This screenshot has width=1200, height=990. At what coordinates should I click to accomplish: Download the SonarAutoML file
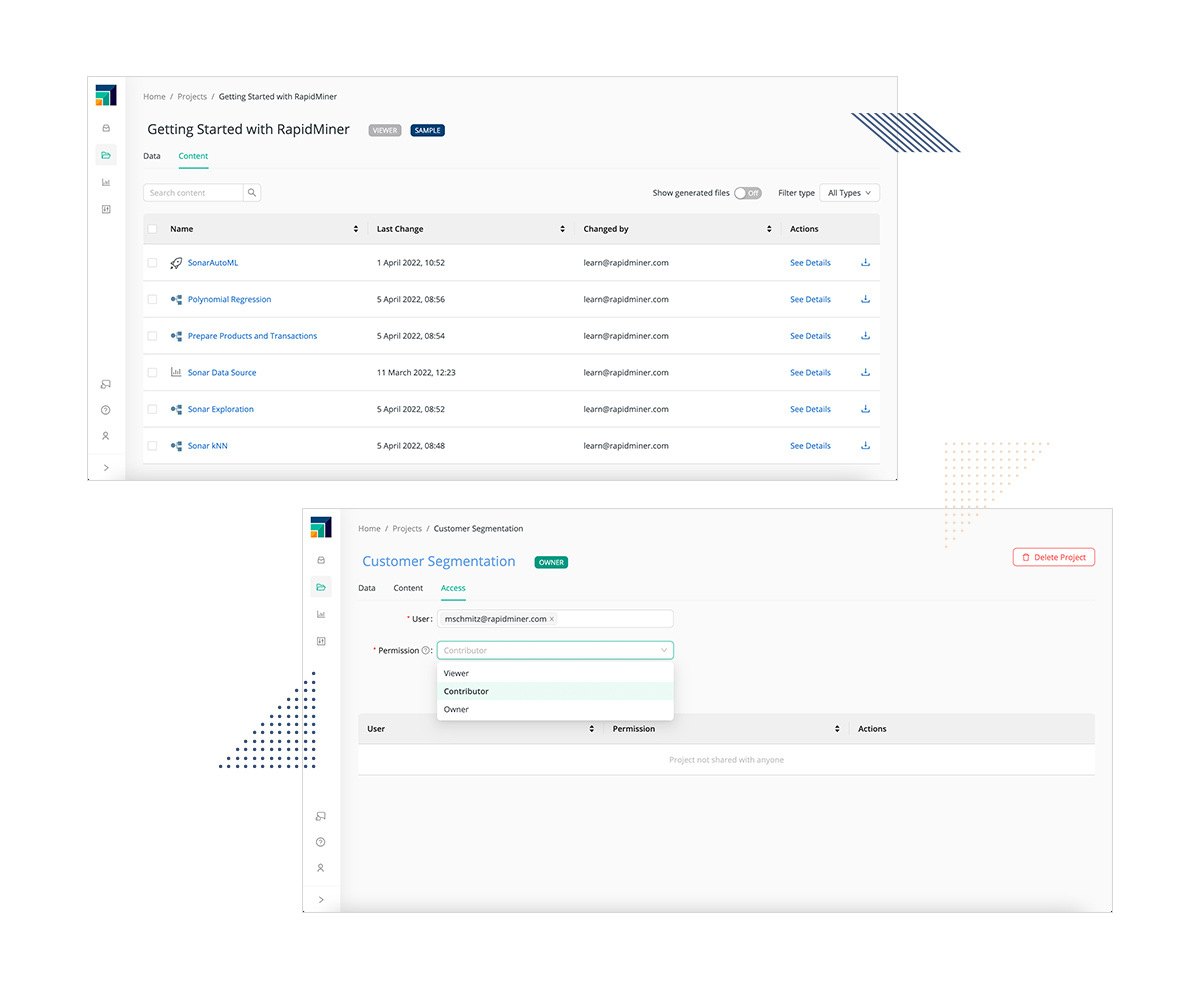click(866, 263)
